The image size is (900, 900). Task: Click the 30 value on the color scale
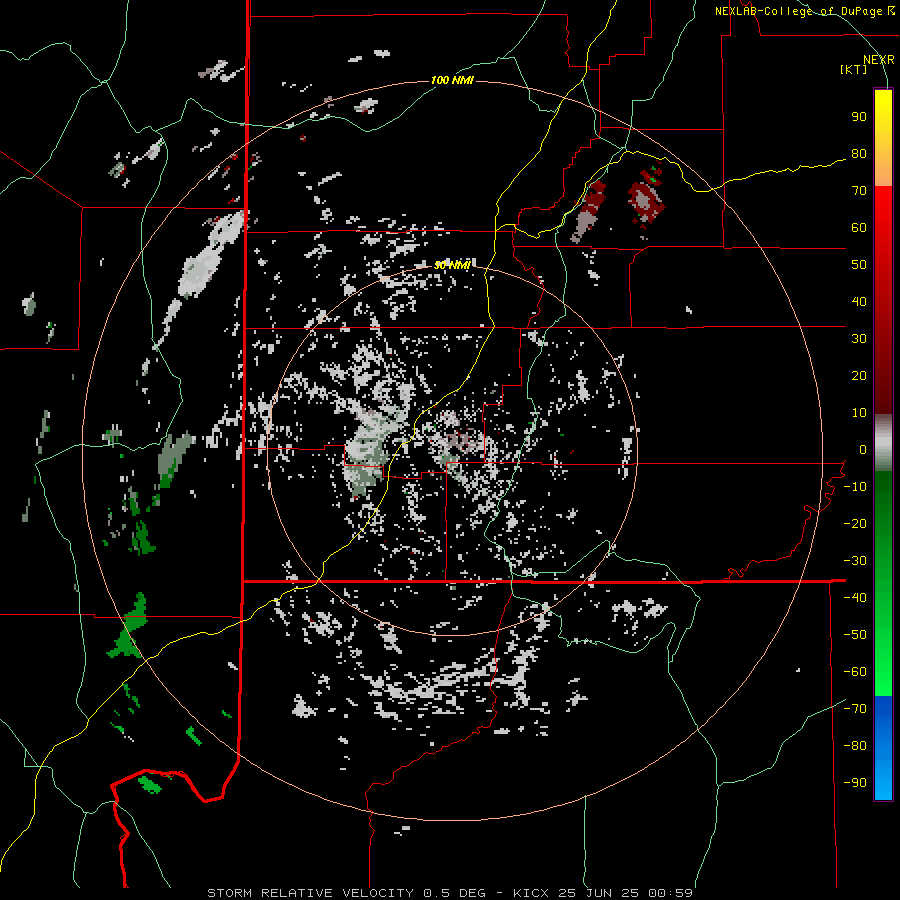point(859,339)
